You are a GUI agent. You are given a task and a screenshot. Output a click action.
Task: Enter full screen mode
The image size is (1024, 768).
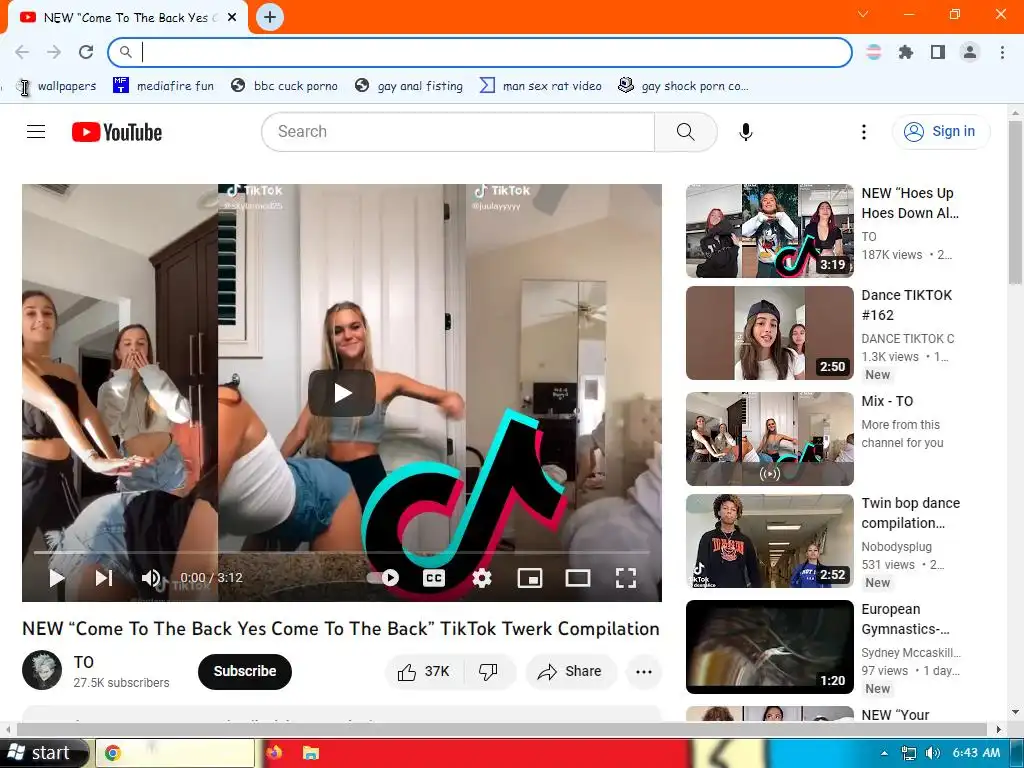(626, 578)
